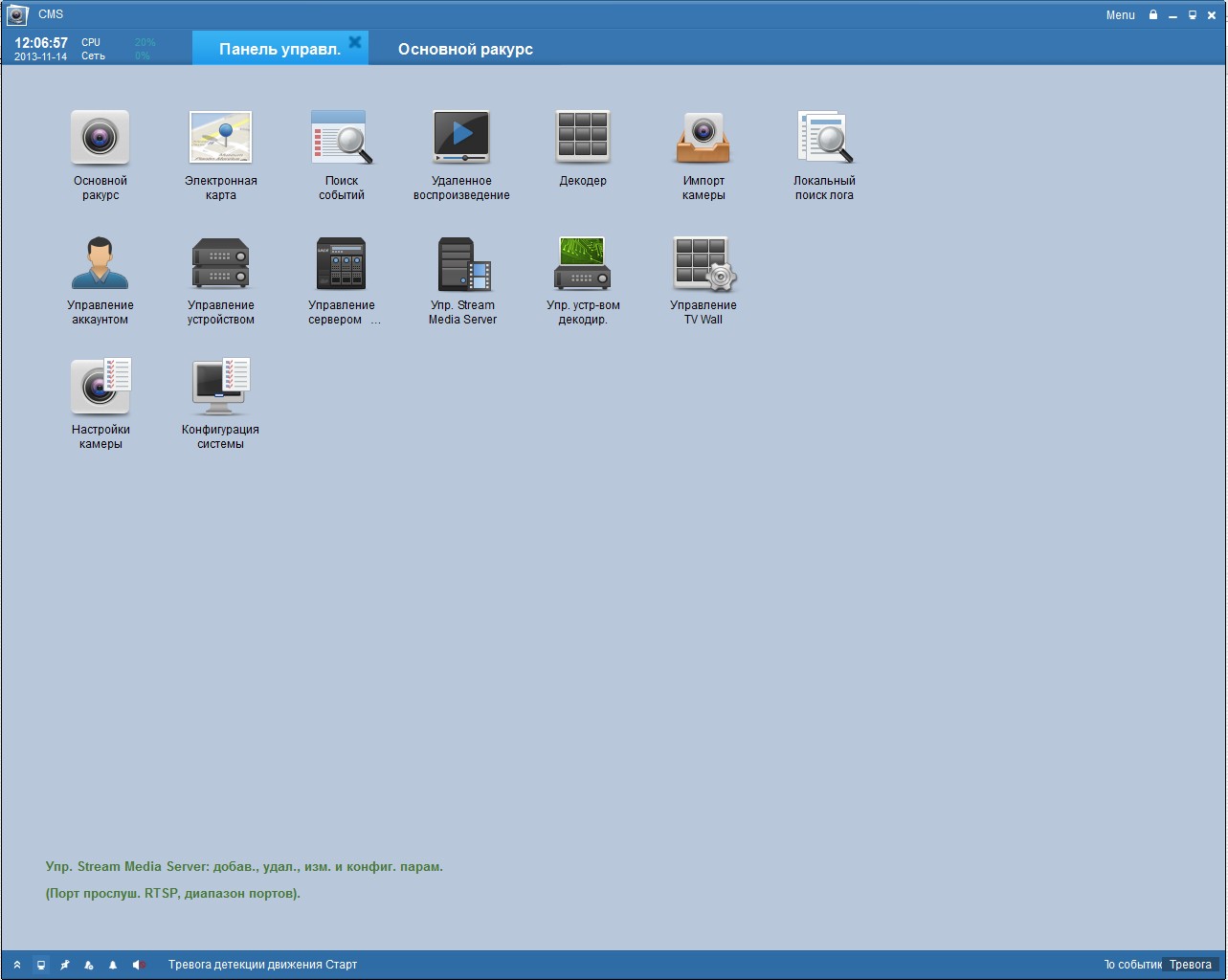Open Настройки камеры
This screenshot has height=980, width=1228.
[100, 387]
